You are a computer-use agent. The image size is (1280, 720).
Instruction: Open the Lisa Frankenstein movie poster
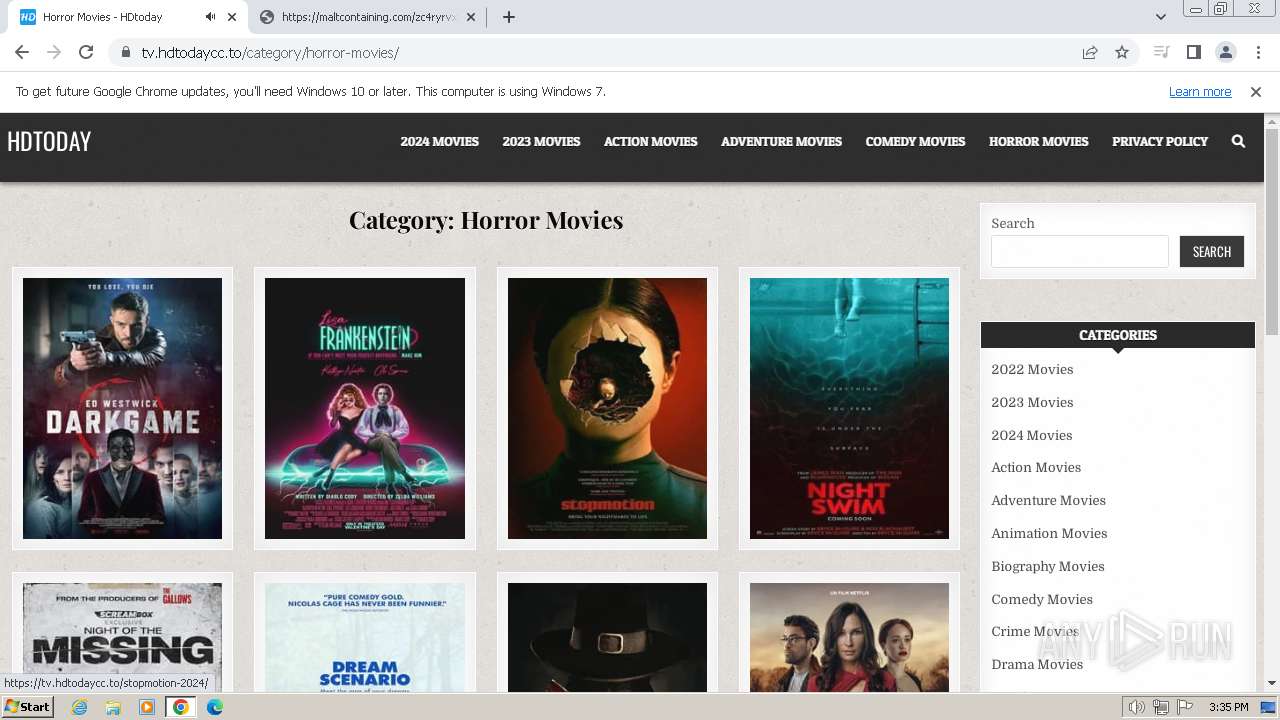(365, 408)
